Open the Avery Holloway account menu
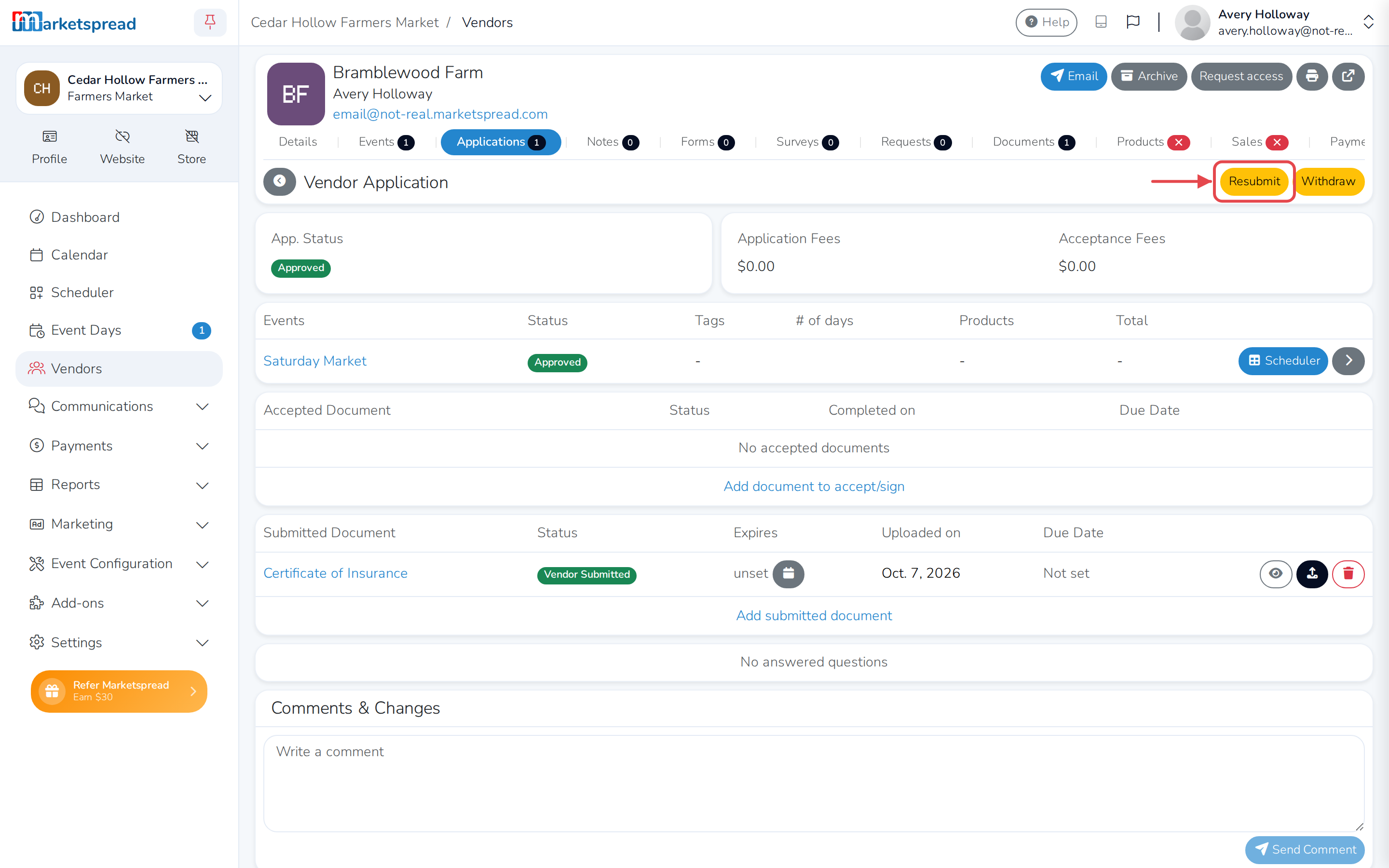Screen dimensions: 1389x868 click(x=1273, y=22)
